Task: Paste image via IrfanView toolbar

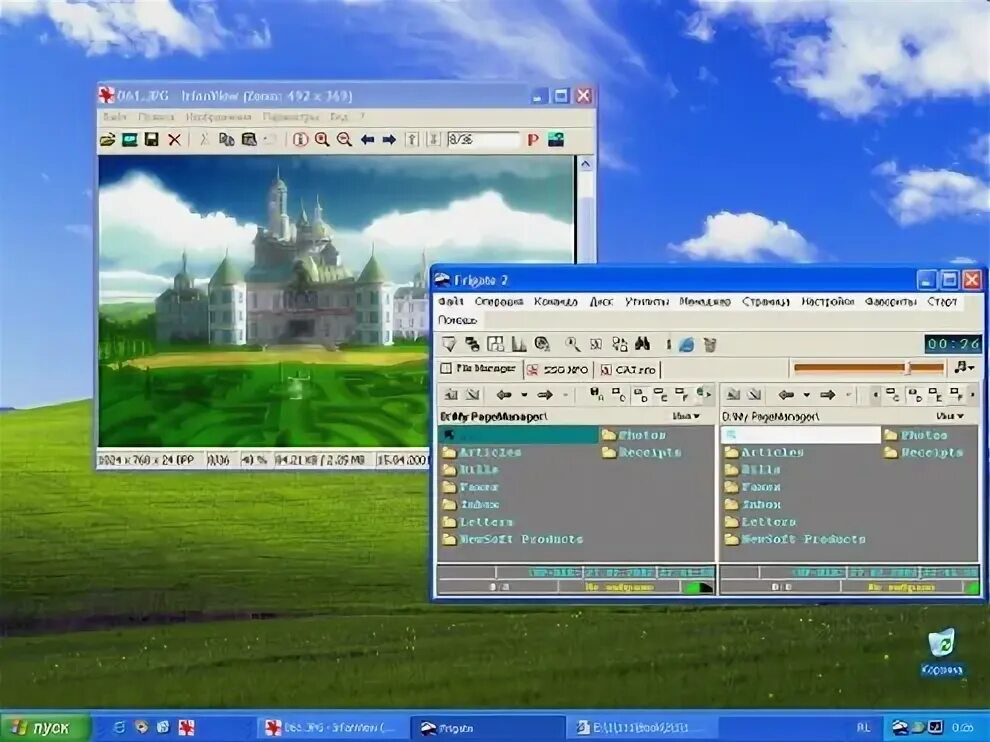Action: [x=249, y=140]
